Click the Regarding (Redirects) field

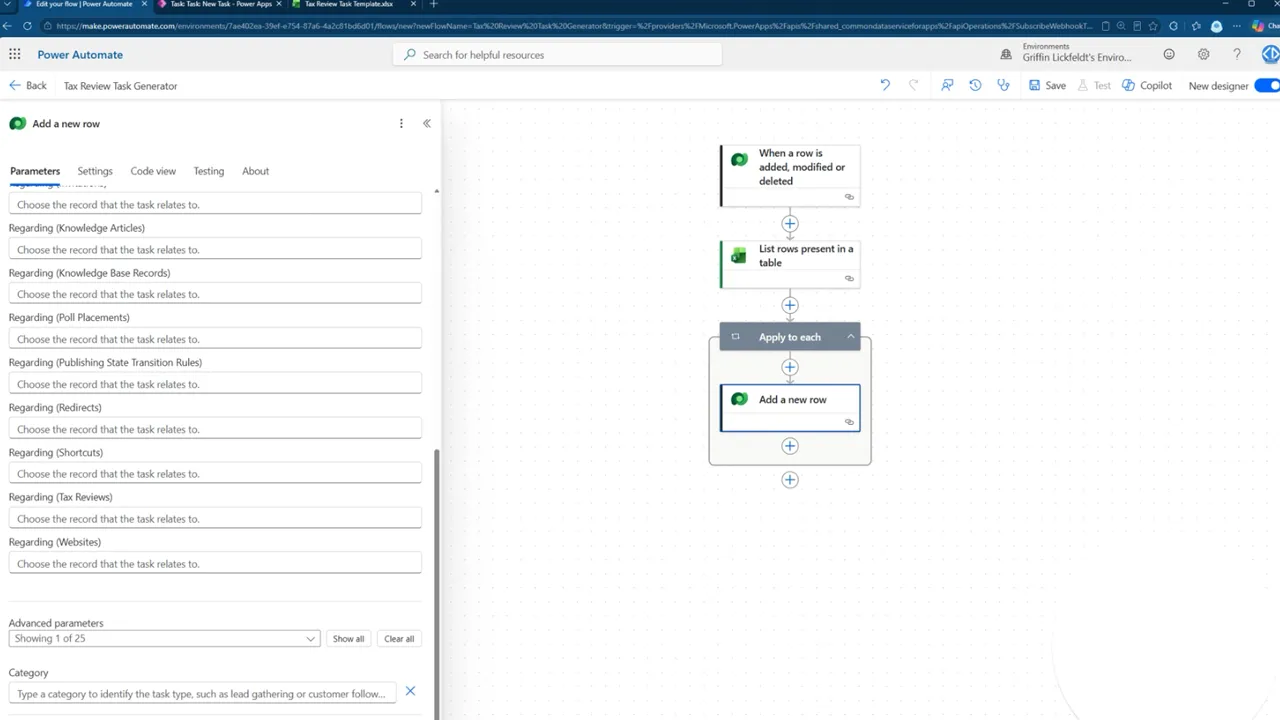215,429
